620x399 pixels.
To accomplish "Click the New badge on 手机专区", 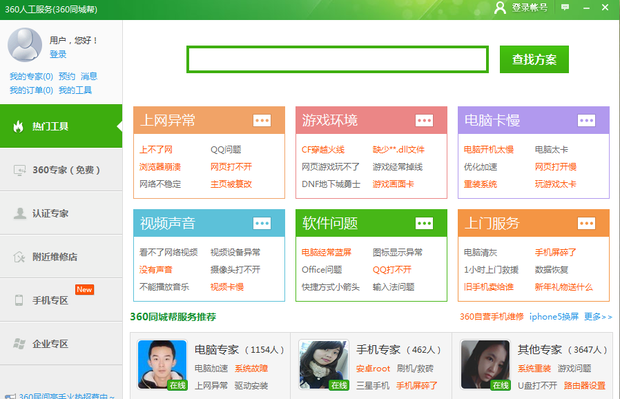I will click(84, 289).
